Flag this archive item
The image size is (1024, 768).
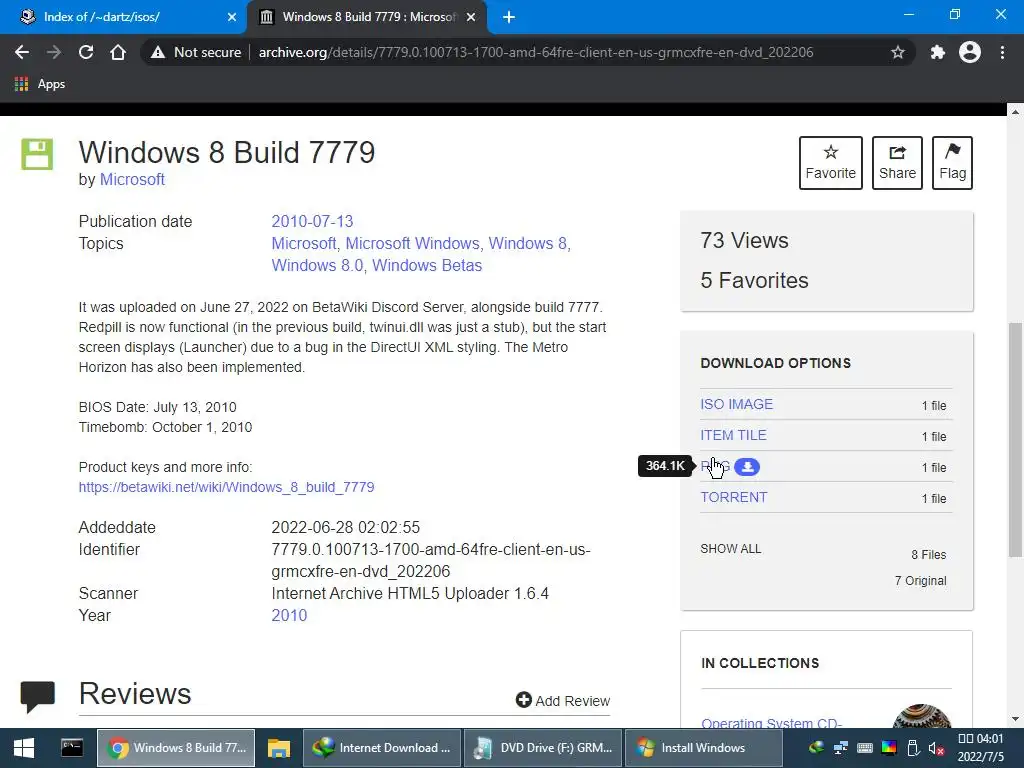pos(952,163)
